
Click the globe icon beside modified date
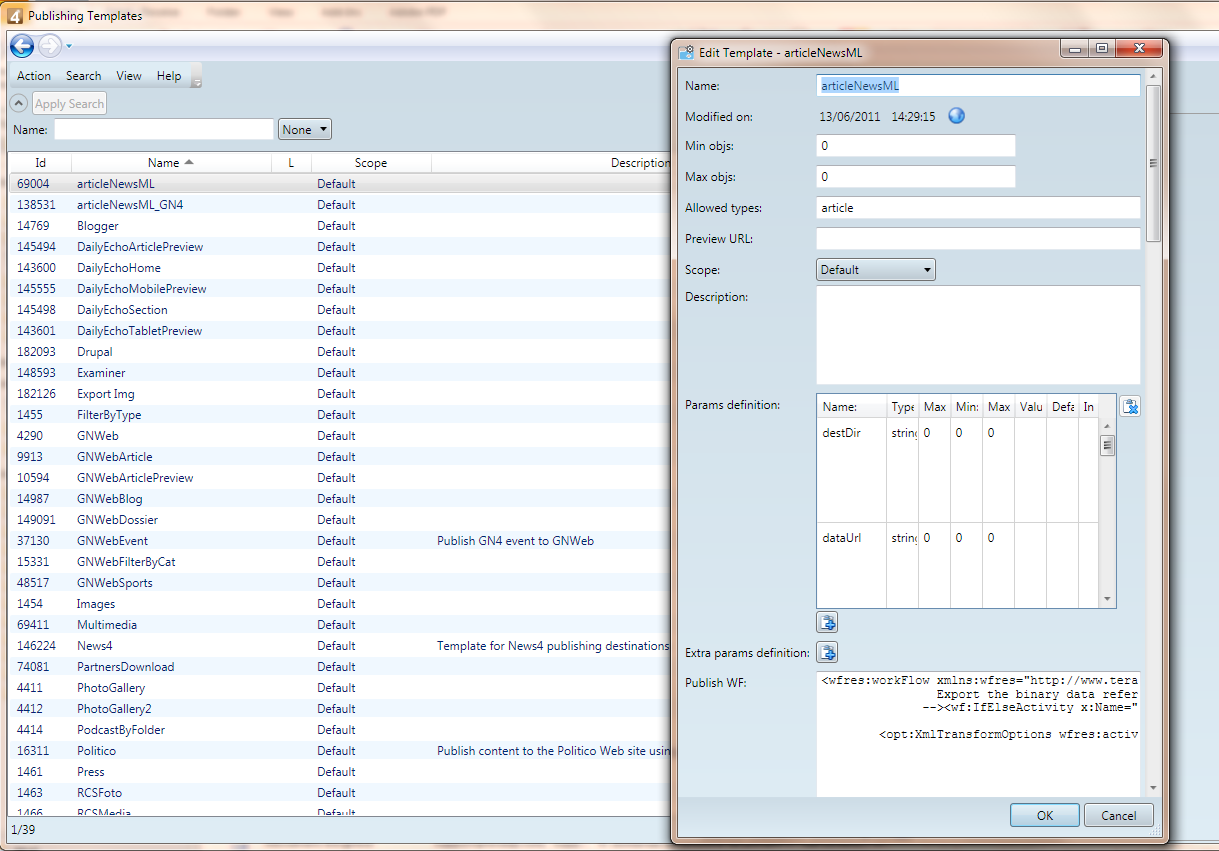[x=956, y=116]
